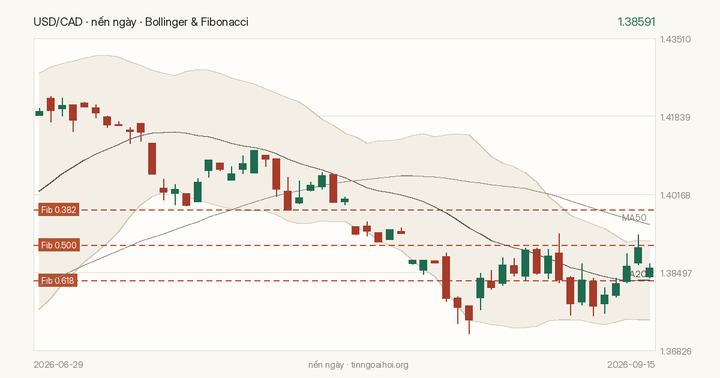The image size is (720, 378).
Task: Select the MA50 line label
Action: click(634, 218)
